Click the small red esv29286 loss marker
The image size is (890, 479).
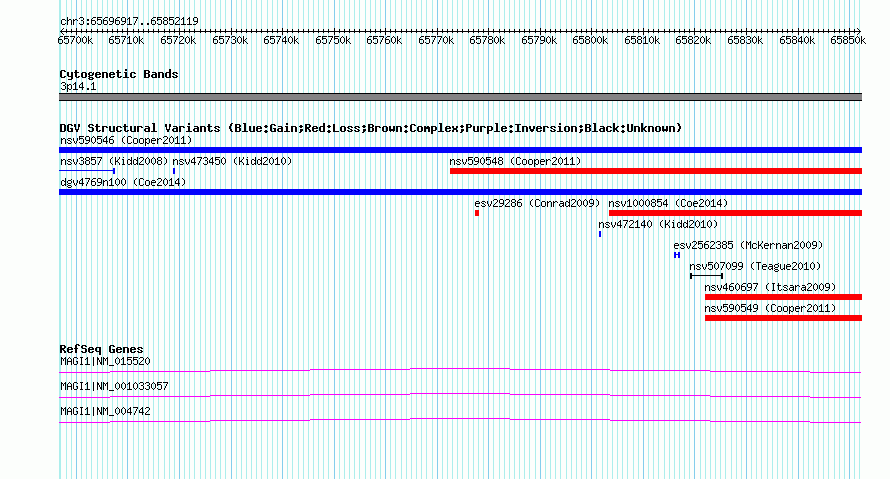(x=477, y=213)
